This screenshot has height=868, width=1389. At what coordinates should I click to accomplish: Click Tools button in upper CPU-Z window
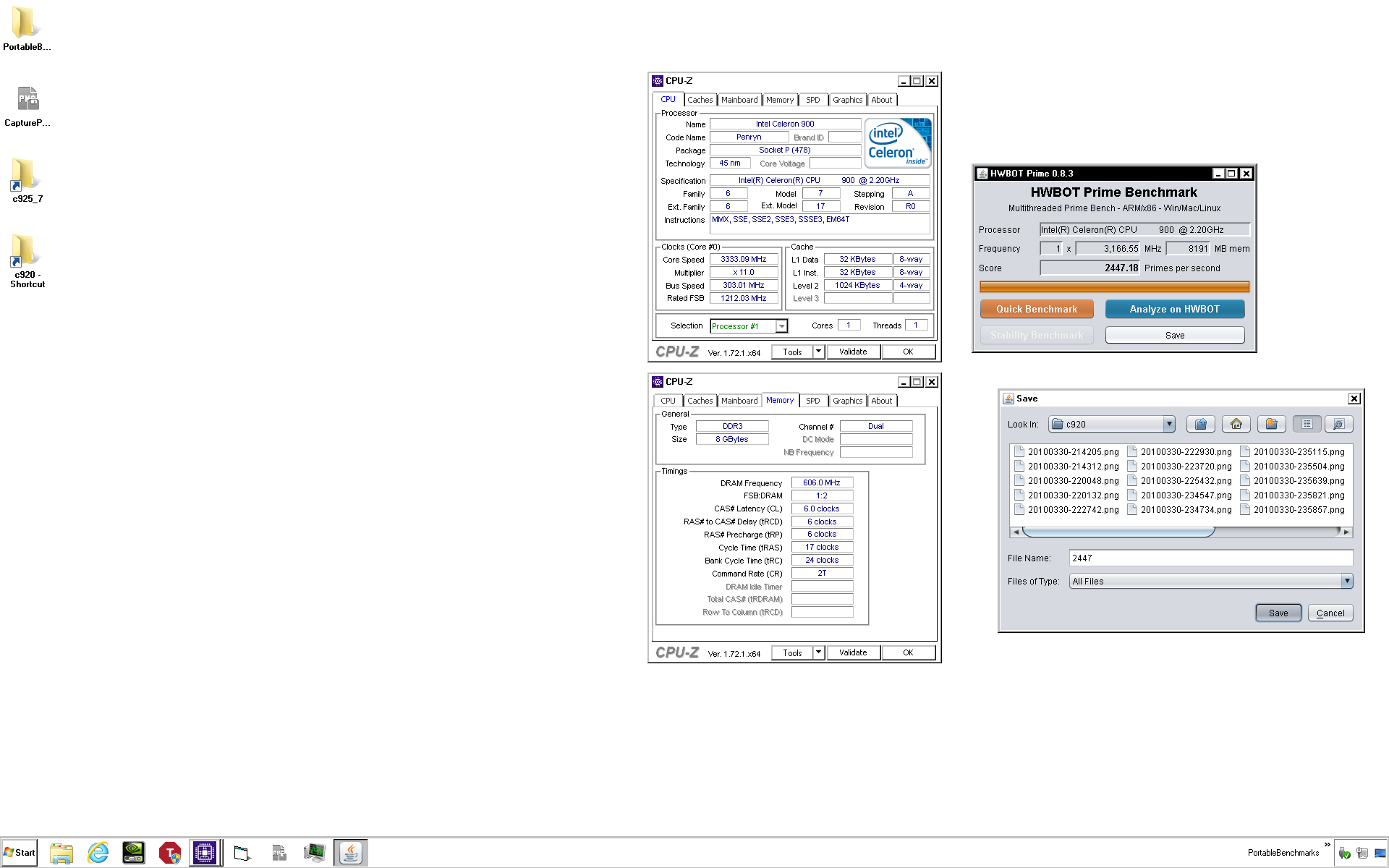[792, 352]
